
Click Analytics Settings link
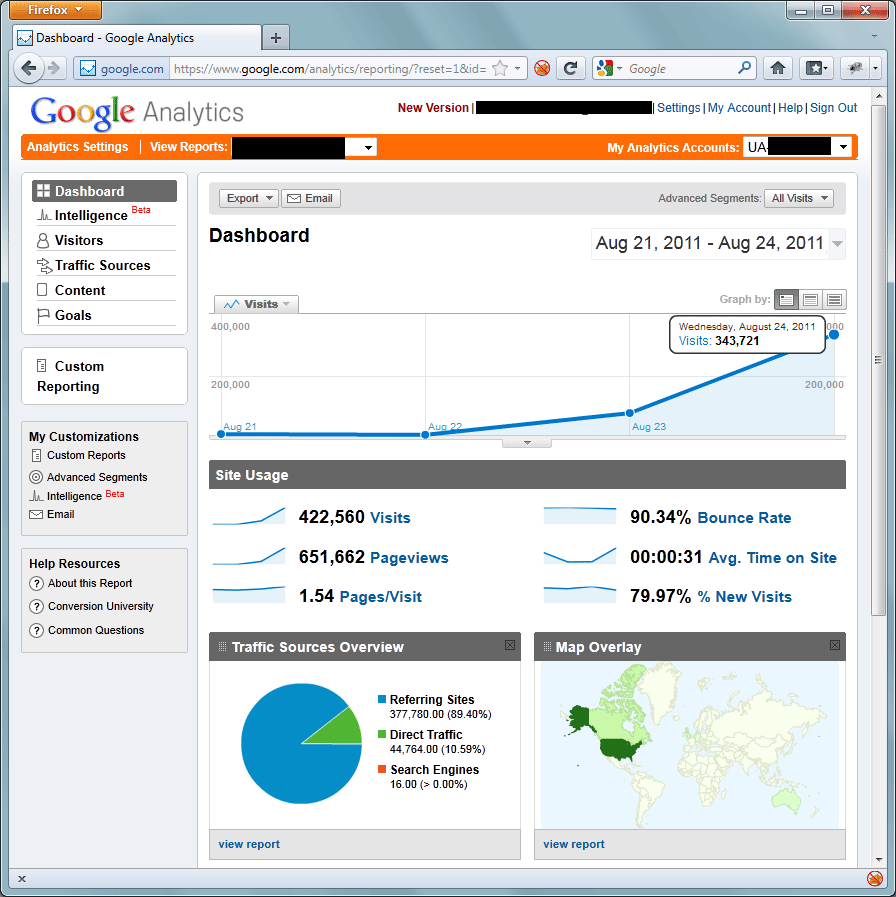[77, 147]
